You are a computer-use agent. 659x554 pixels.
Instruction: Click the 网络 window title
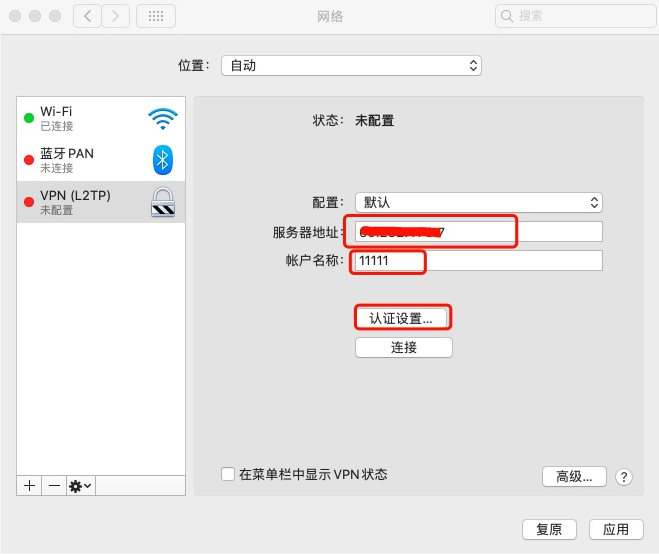[x=330, y=16]
